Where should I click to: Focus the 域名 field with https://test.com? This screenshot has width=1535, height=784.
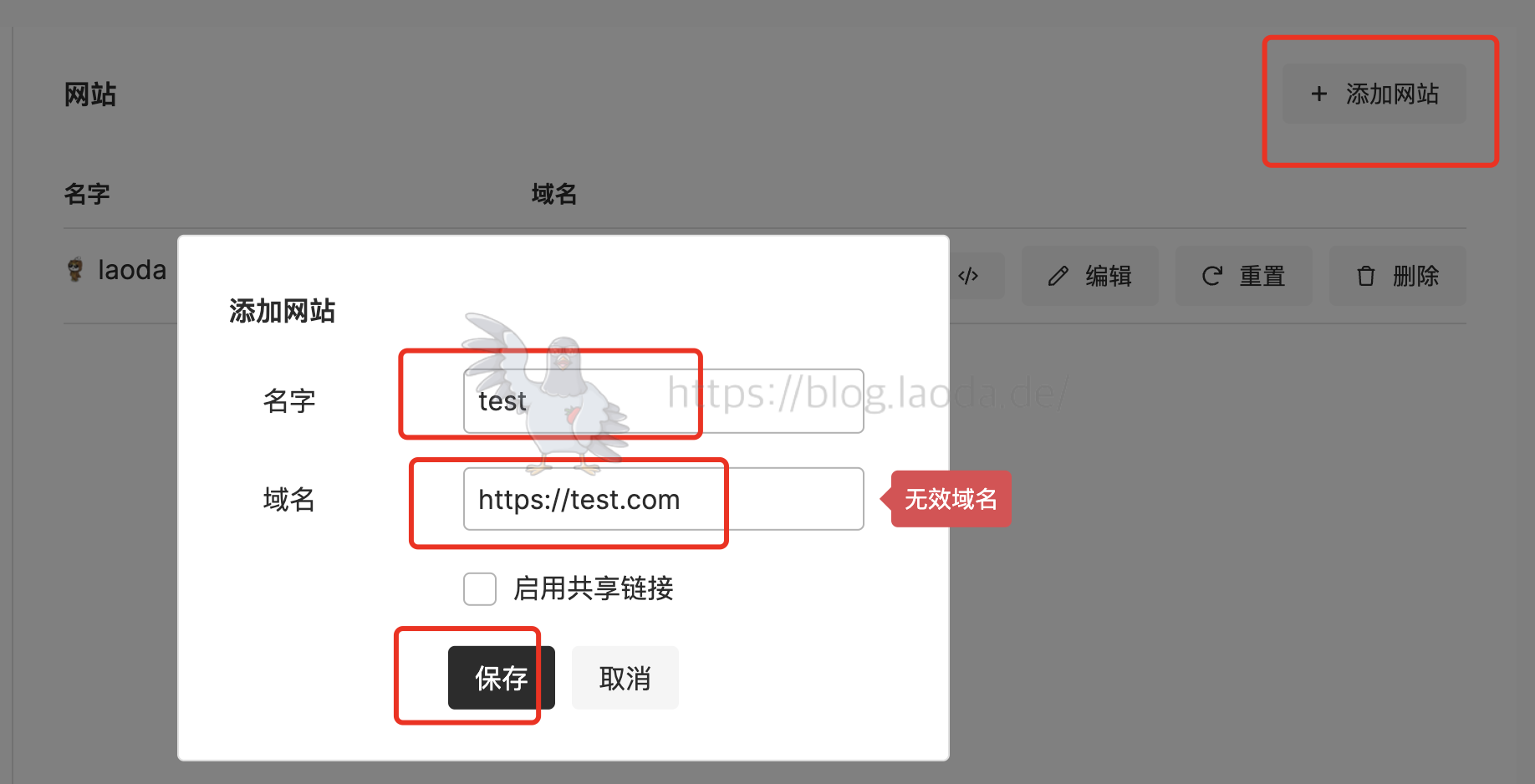coord(664,499)
